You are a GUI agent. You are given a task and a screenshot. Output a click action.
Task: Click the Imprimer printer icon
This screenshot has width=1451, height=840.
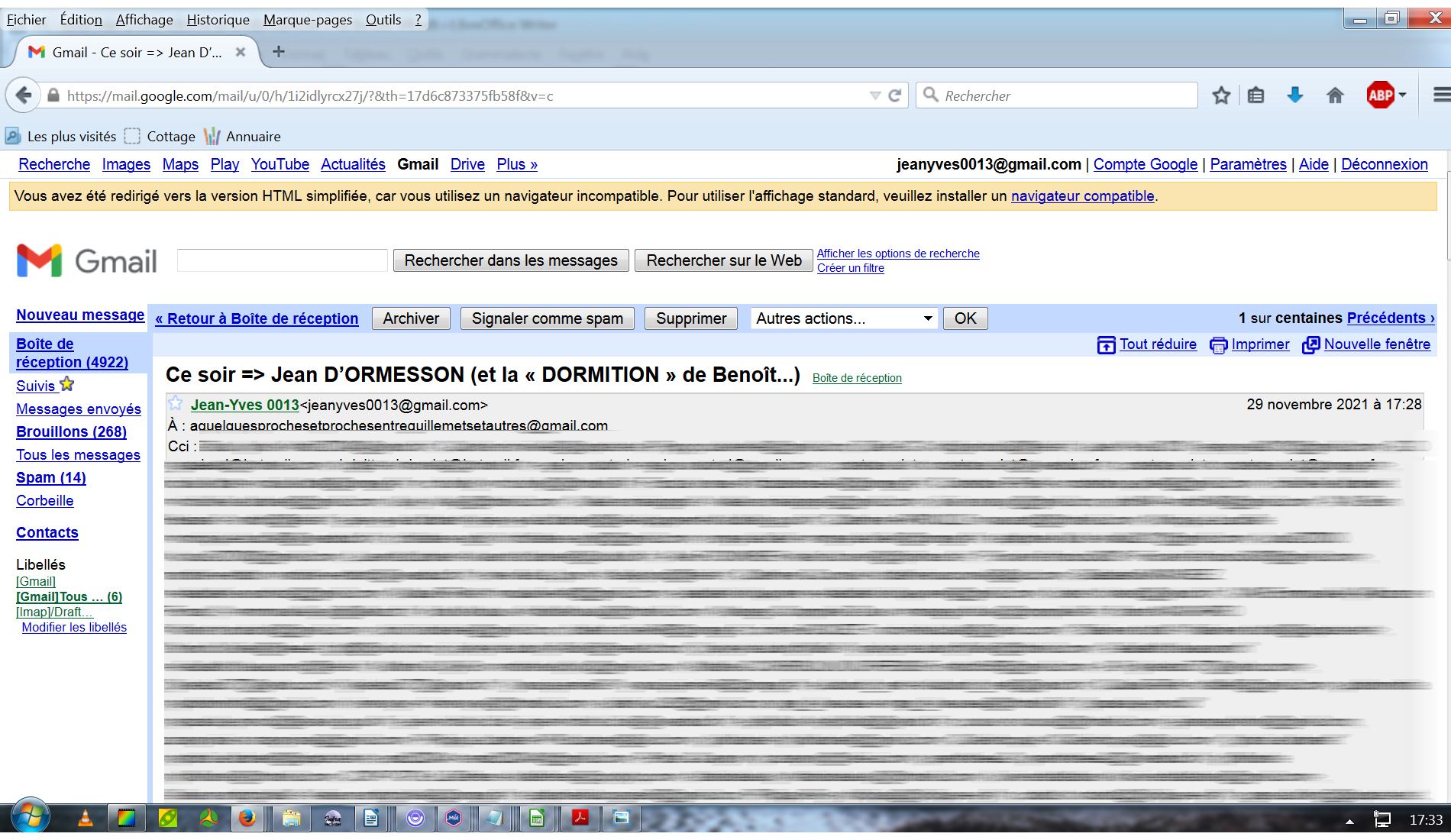pyautogui.click(x=1218, y=345)
